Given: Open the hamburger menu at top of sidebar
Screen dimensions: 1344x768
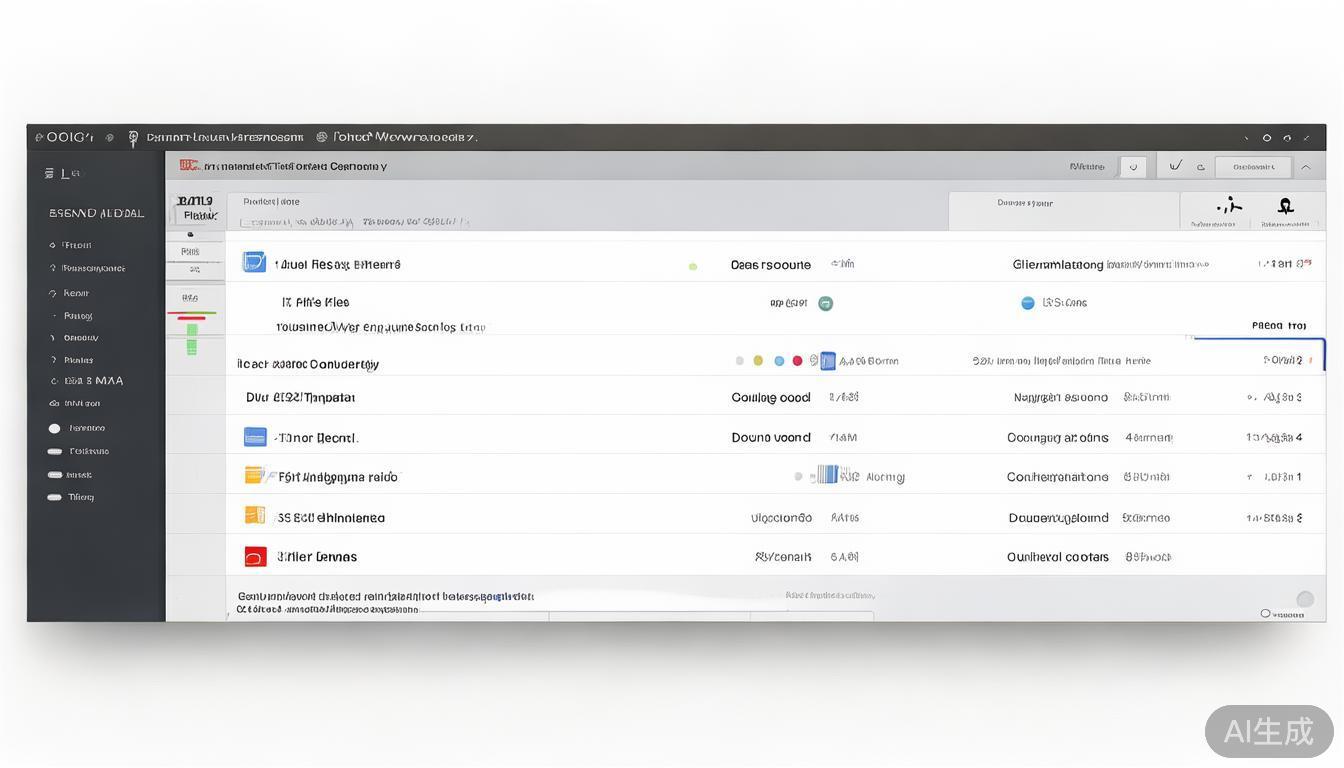Looking at the screenshot, I should click(x=49, y=173).
